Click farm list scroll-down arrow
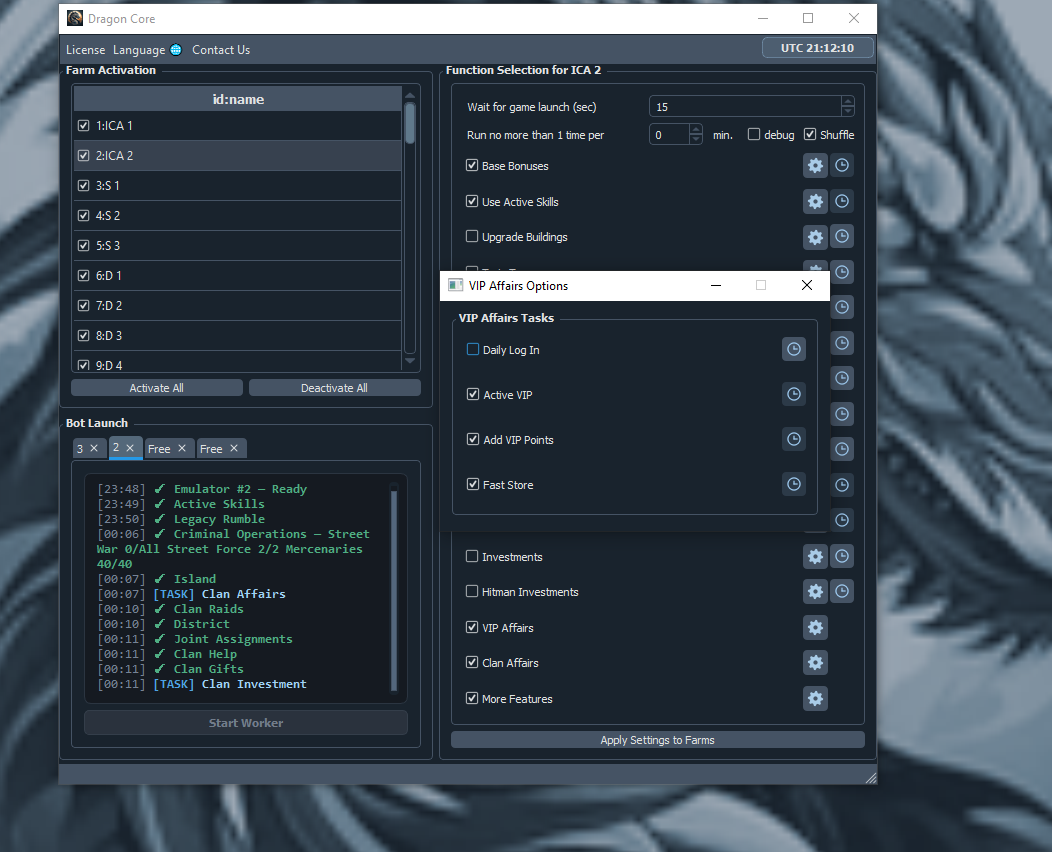The width and height of the screenshot is (1052, 852). click(x=410, y=361)
